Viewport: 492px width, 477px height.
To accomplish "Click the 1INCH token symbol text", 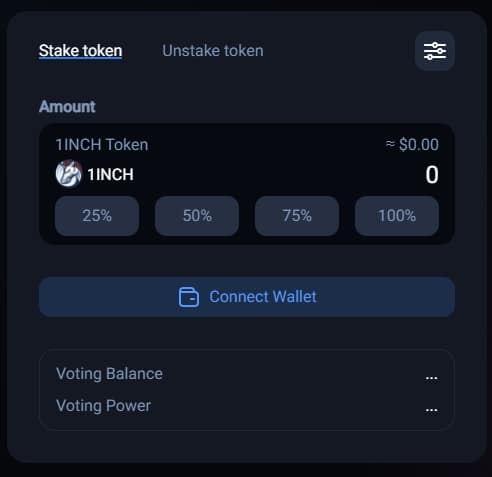I will click(111, 174).
